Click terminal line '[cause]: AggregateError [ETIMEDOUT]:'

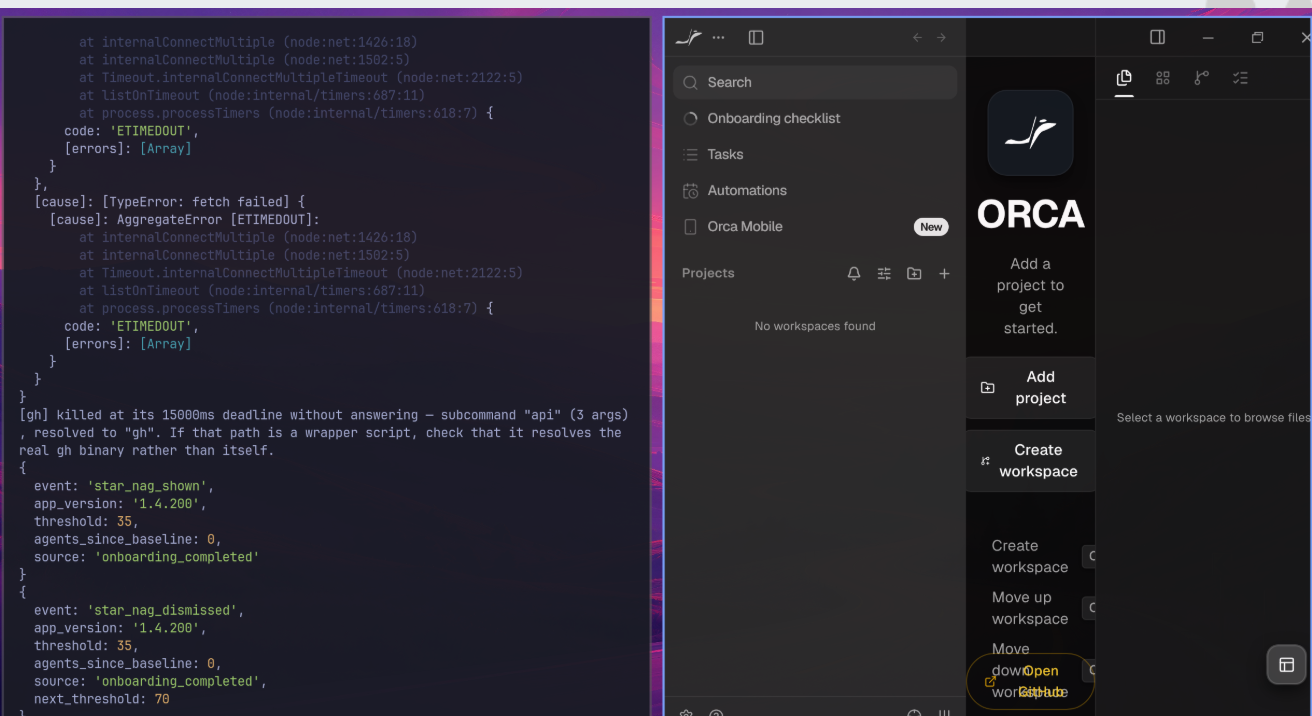(184, 220)
